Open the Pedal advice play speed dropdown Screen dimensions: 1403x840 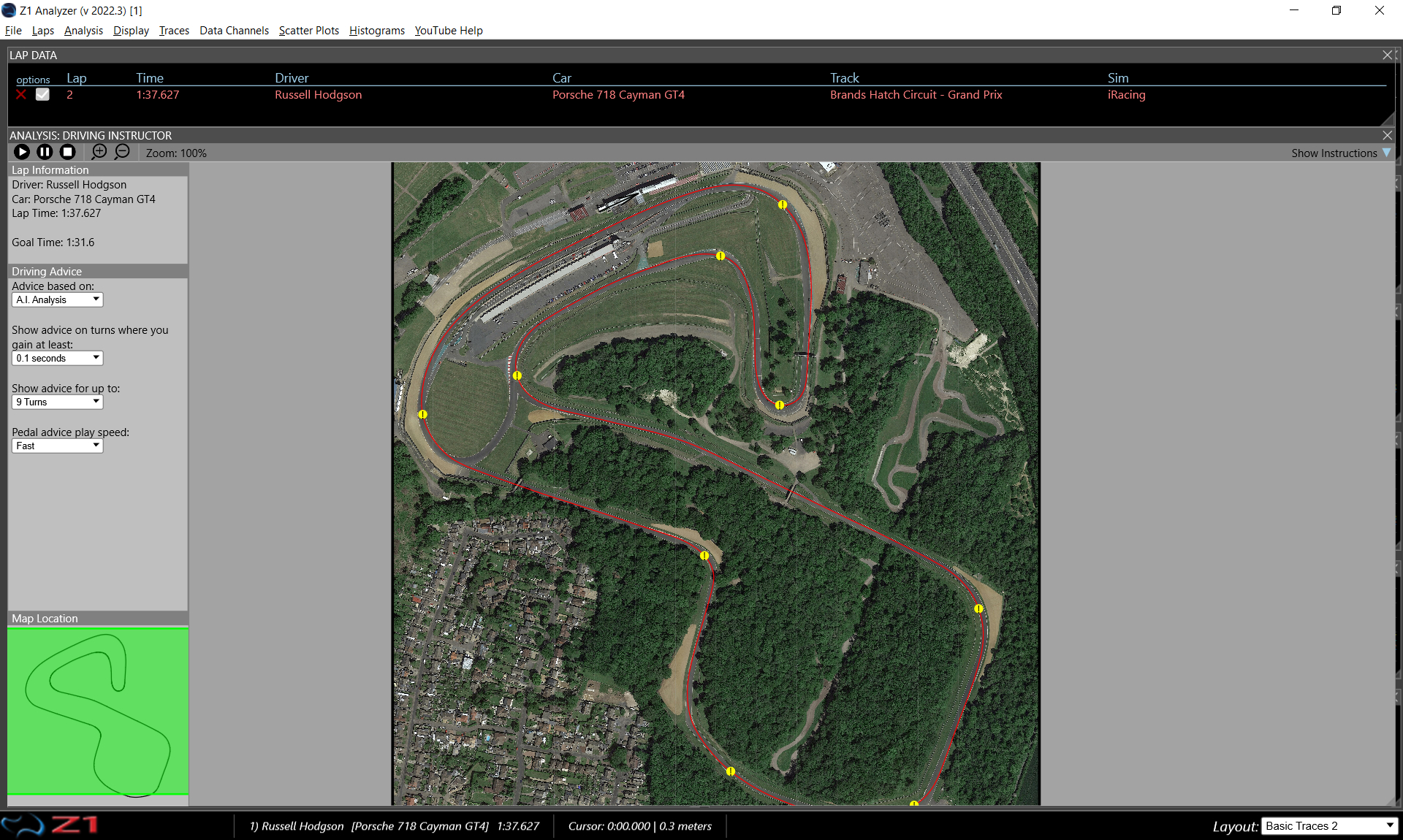pyautogui.click(x=58, y=446)
